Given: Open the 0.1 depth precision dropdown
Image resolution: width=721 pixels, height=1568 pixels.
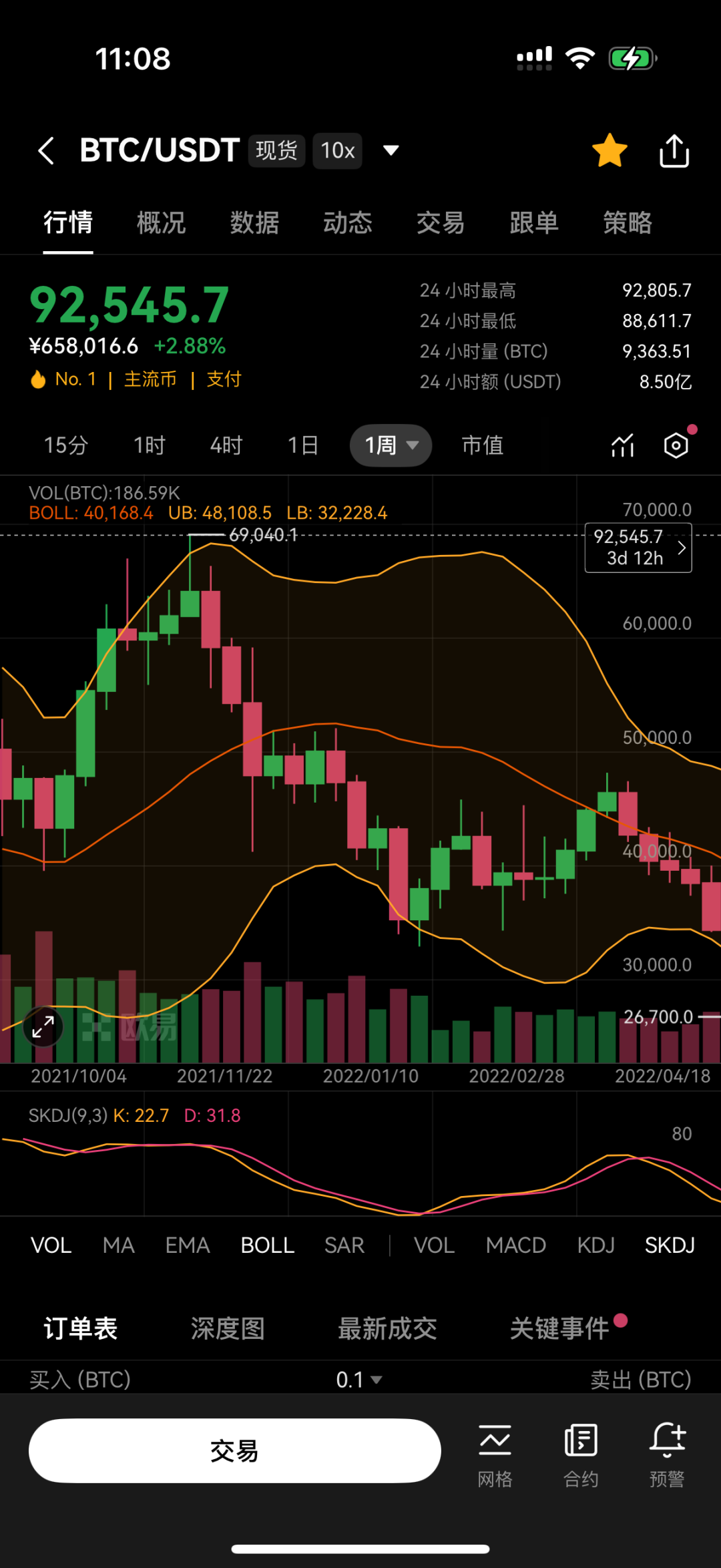Looking at the screenshot, I should click(359, 1380).
